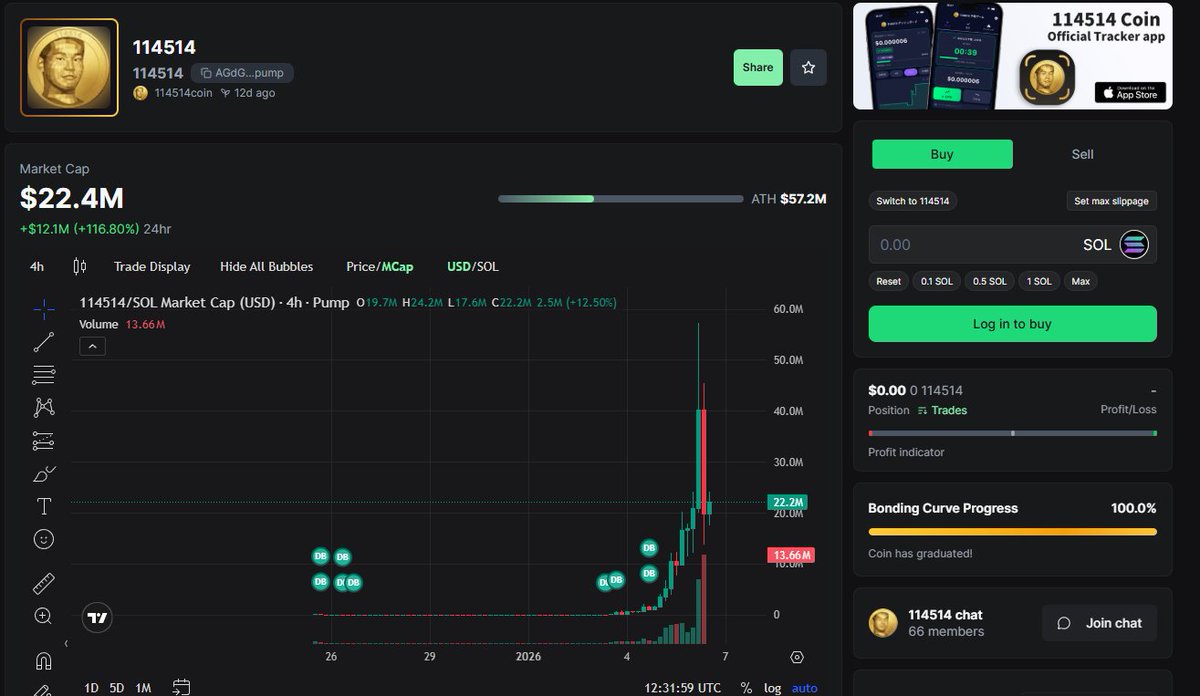Open Set max slippage
1200x696 pixels.
(x=1112, y=201)
